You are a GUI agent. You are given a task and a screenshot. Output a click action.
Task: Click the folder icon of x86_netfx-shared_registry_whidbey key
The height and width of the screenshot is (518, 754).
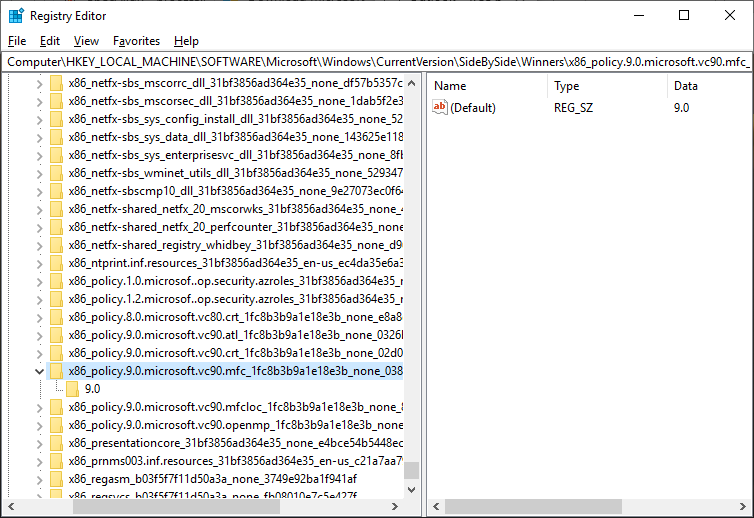(56, 245)
